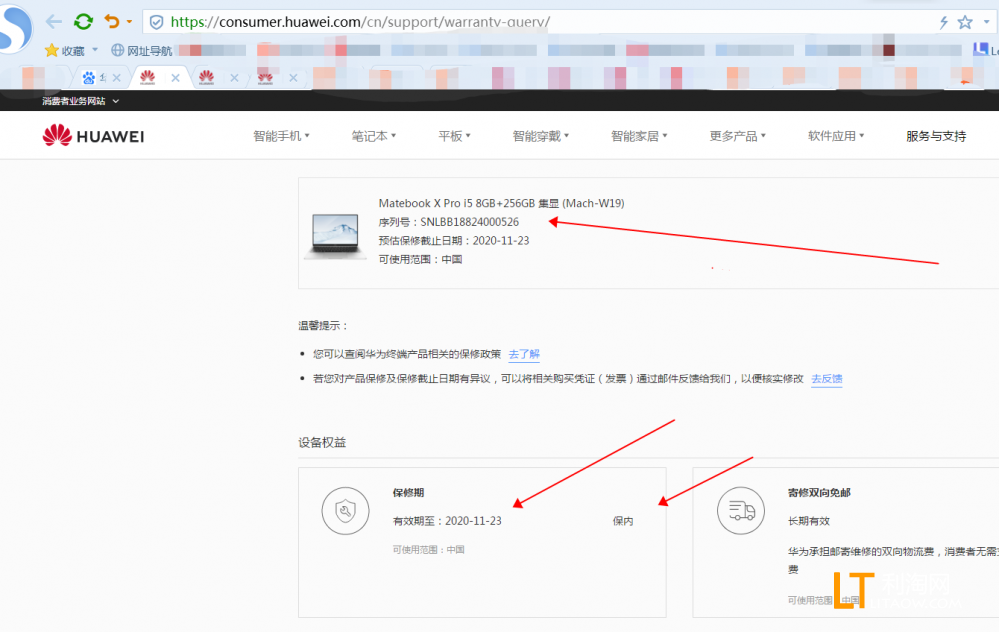The width and height of the screenshot is (999, 632).
Task: Open the 消费者业务网站 site selector
Action: point(80,101)
